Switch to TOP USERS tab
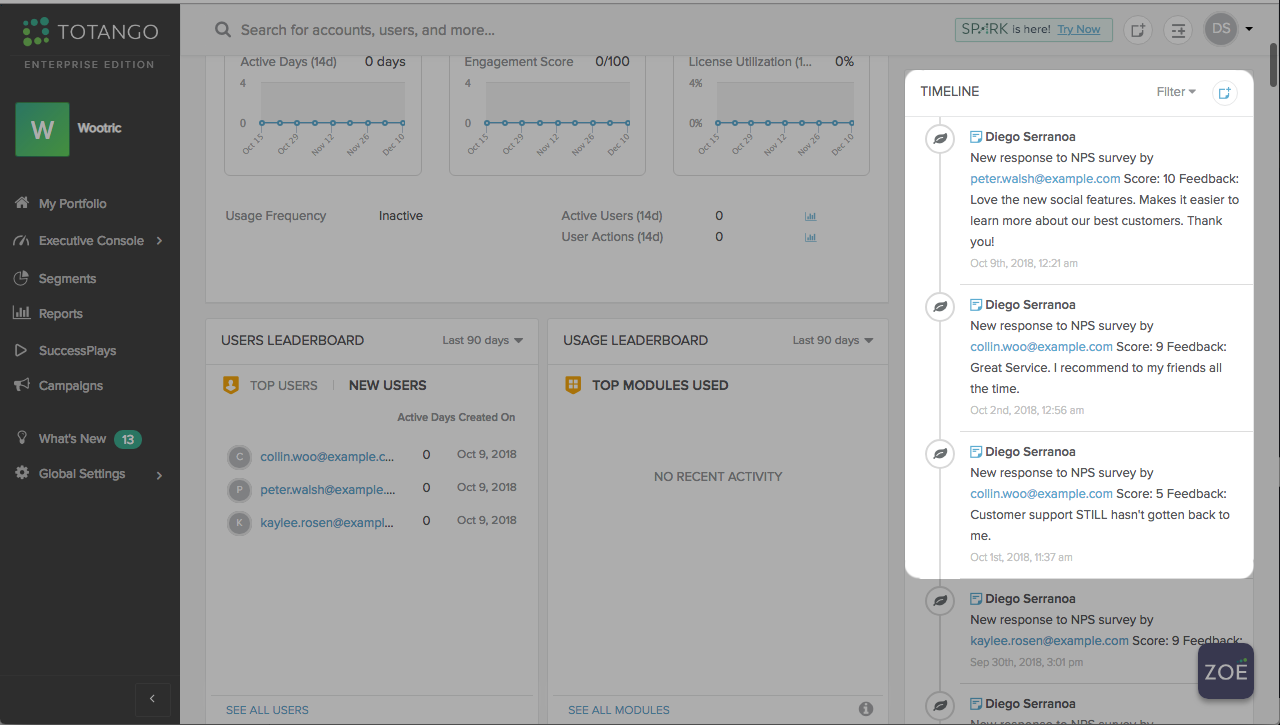1280x725 pixels. click(284, 386)
